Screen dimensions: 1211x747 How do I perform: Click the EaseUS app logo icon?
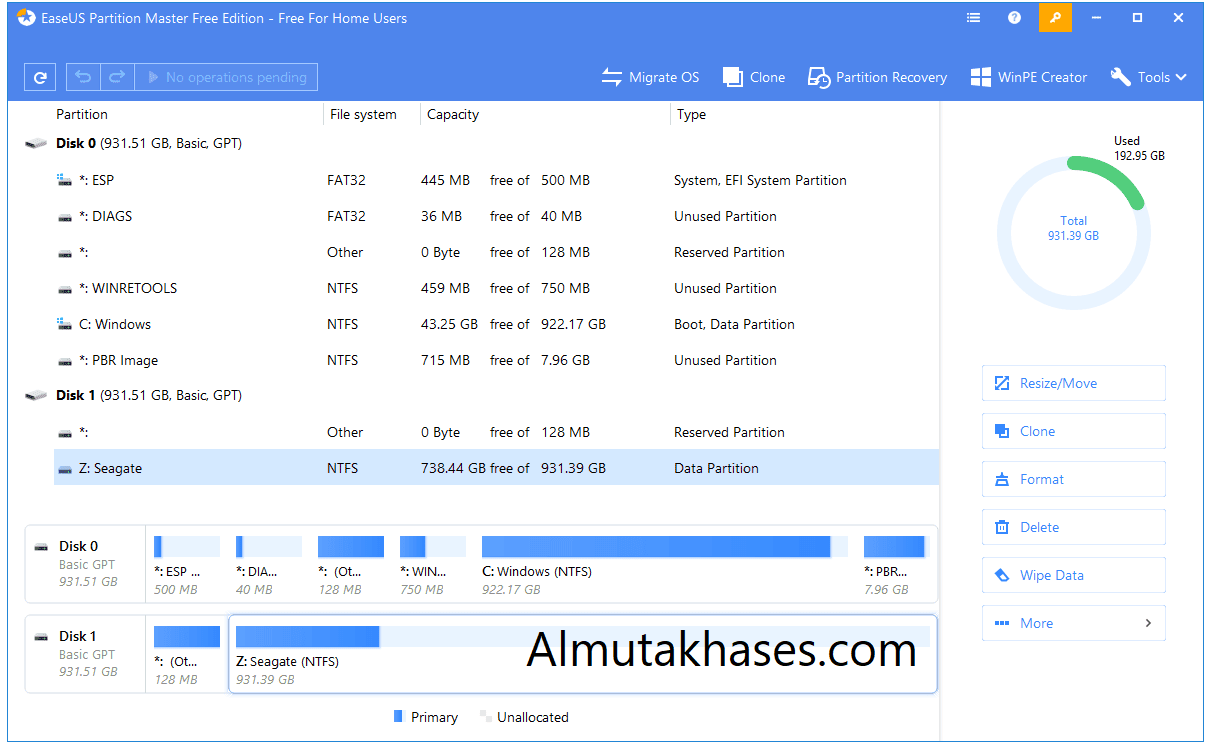tap(26, 18)
